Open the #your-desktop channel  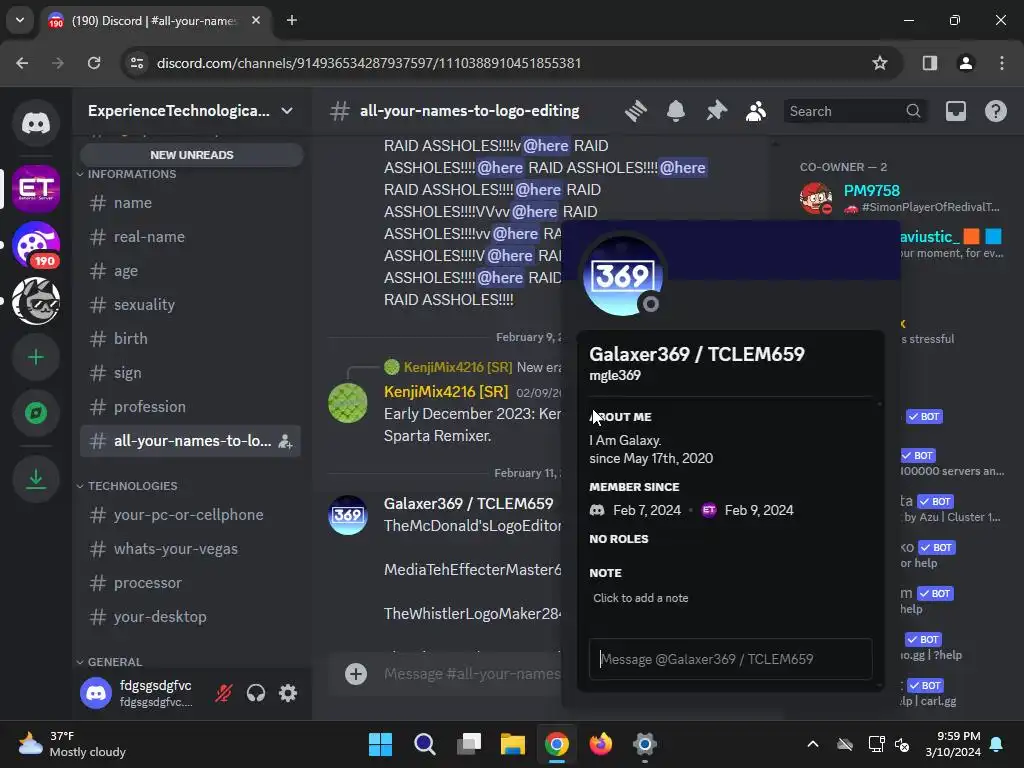coord(190,617)
